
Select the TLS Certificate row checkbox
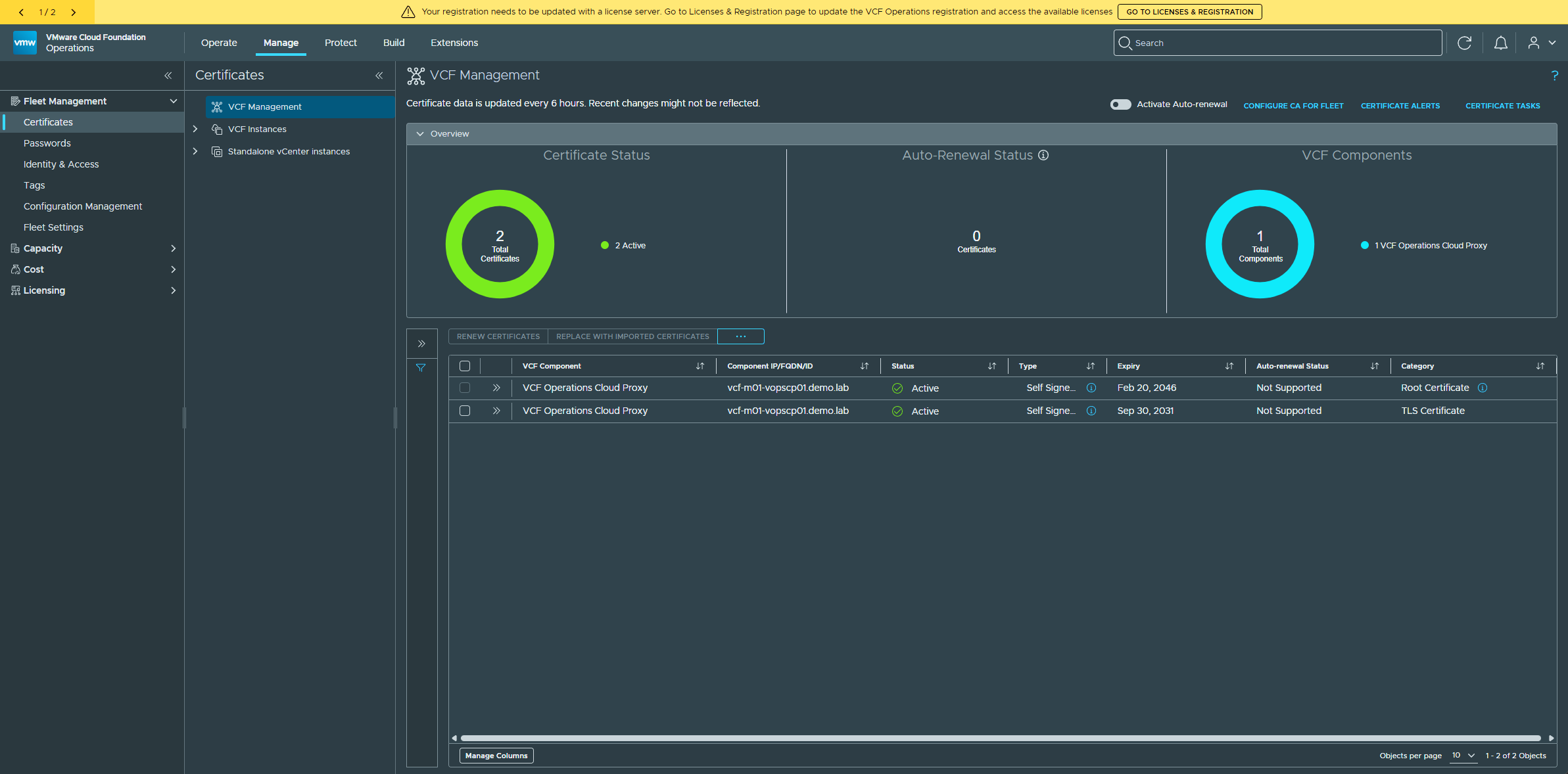465,411
